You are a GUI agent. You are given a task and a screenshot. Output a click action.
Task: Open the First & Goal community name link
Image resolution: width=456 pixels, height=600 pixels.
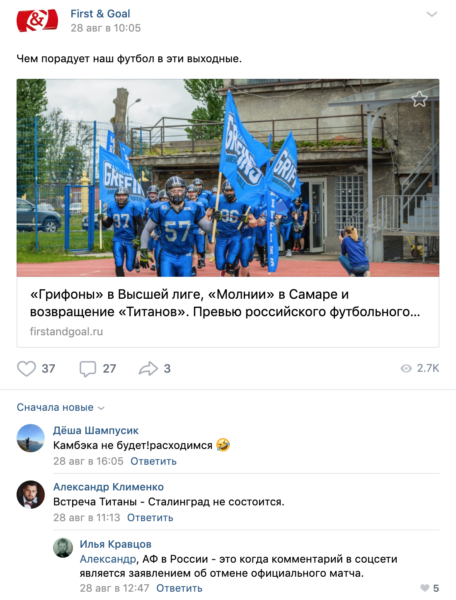coord(100,14)
